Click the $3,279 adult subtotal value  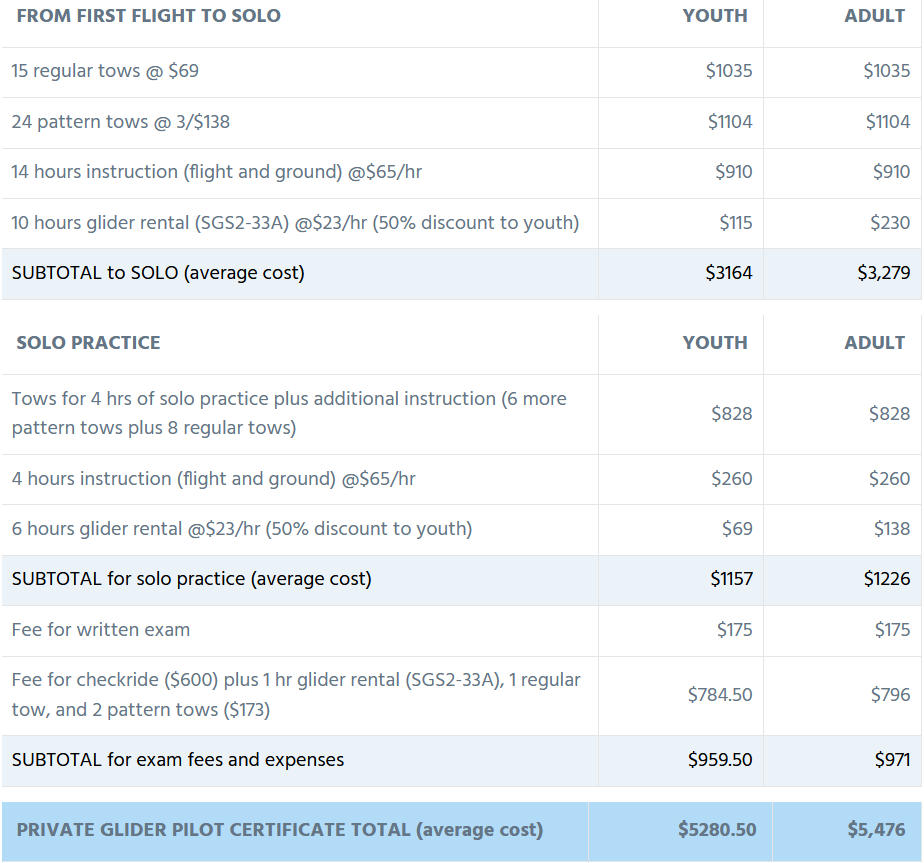point(884,273)
